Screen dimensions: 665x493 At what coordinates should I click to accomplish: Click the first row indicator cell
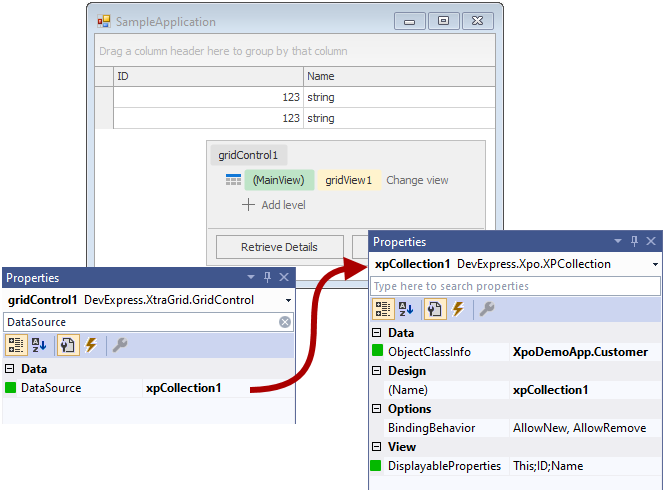pos(104,97)
